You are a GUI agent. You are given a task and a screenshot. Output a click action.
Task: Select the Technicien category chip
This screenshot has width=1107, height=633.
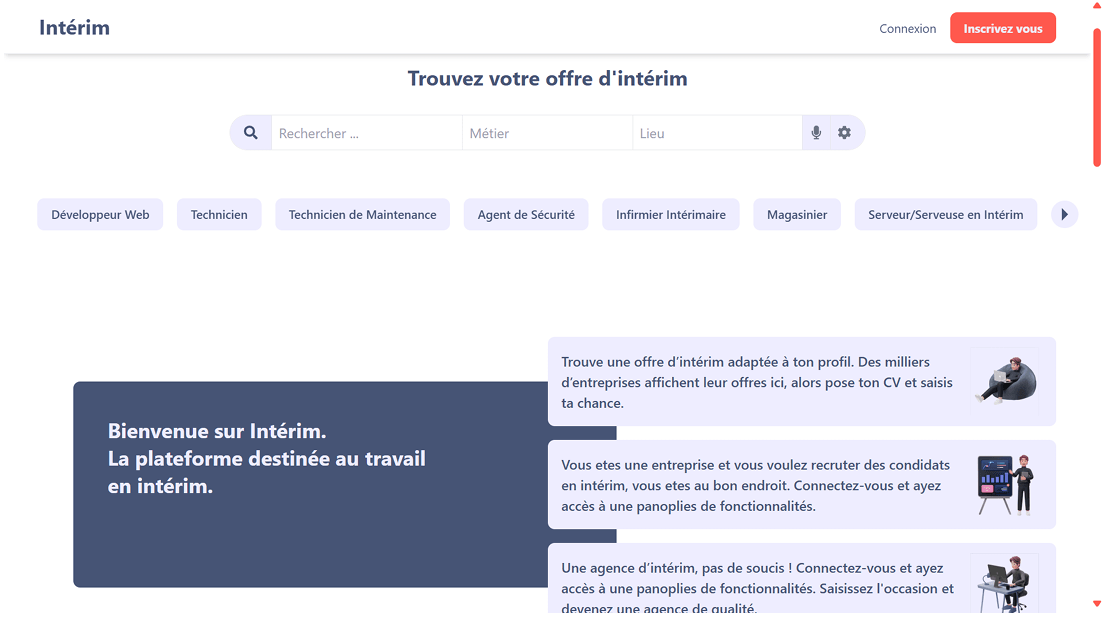pos(219,215)
